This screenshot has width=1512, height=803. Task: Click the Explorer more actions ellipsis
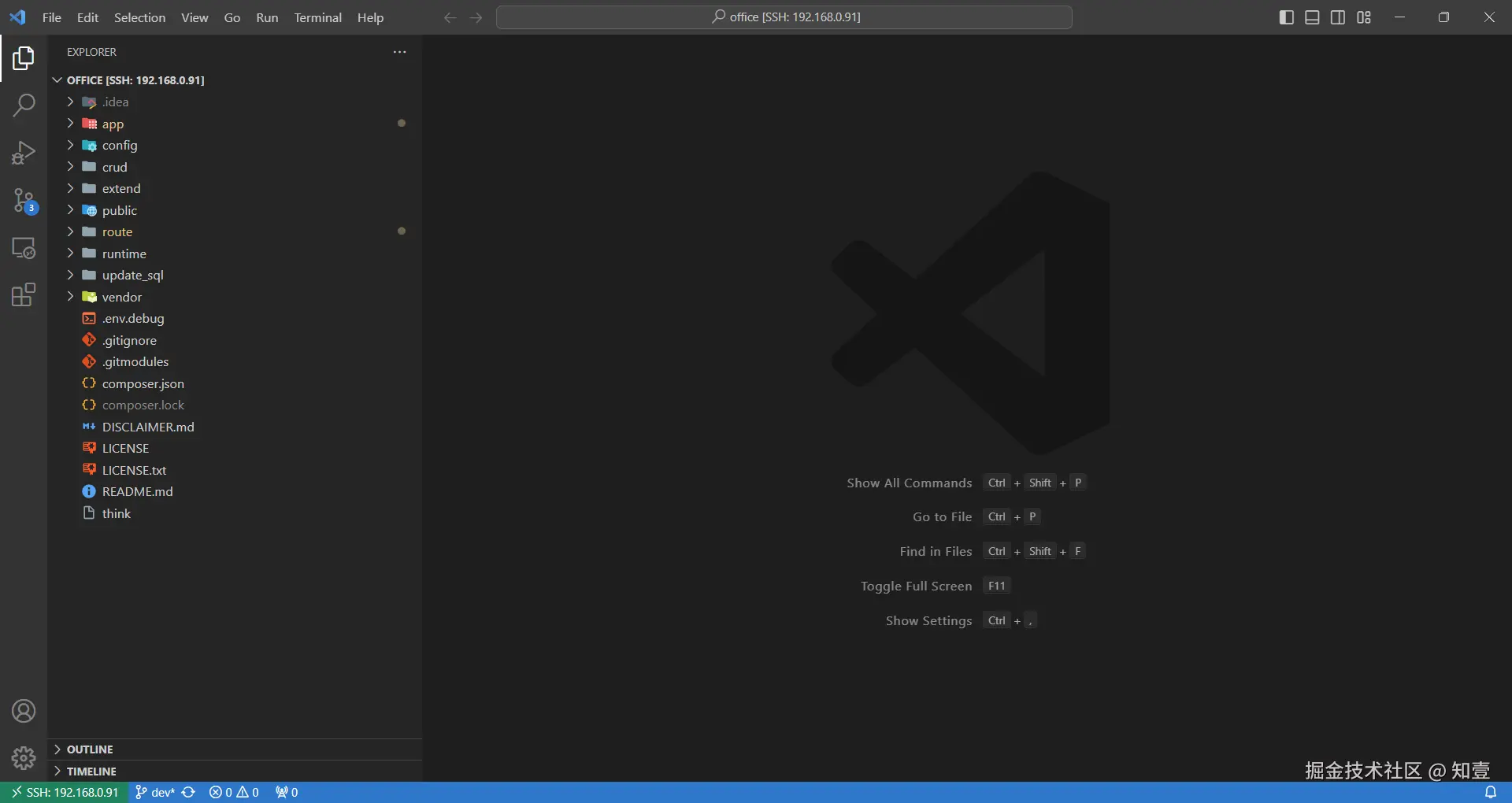(400, 52)
